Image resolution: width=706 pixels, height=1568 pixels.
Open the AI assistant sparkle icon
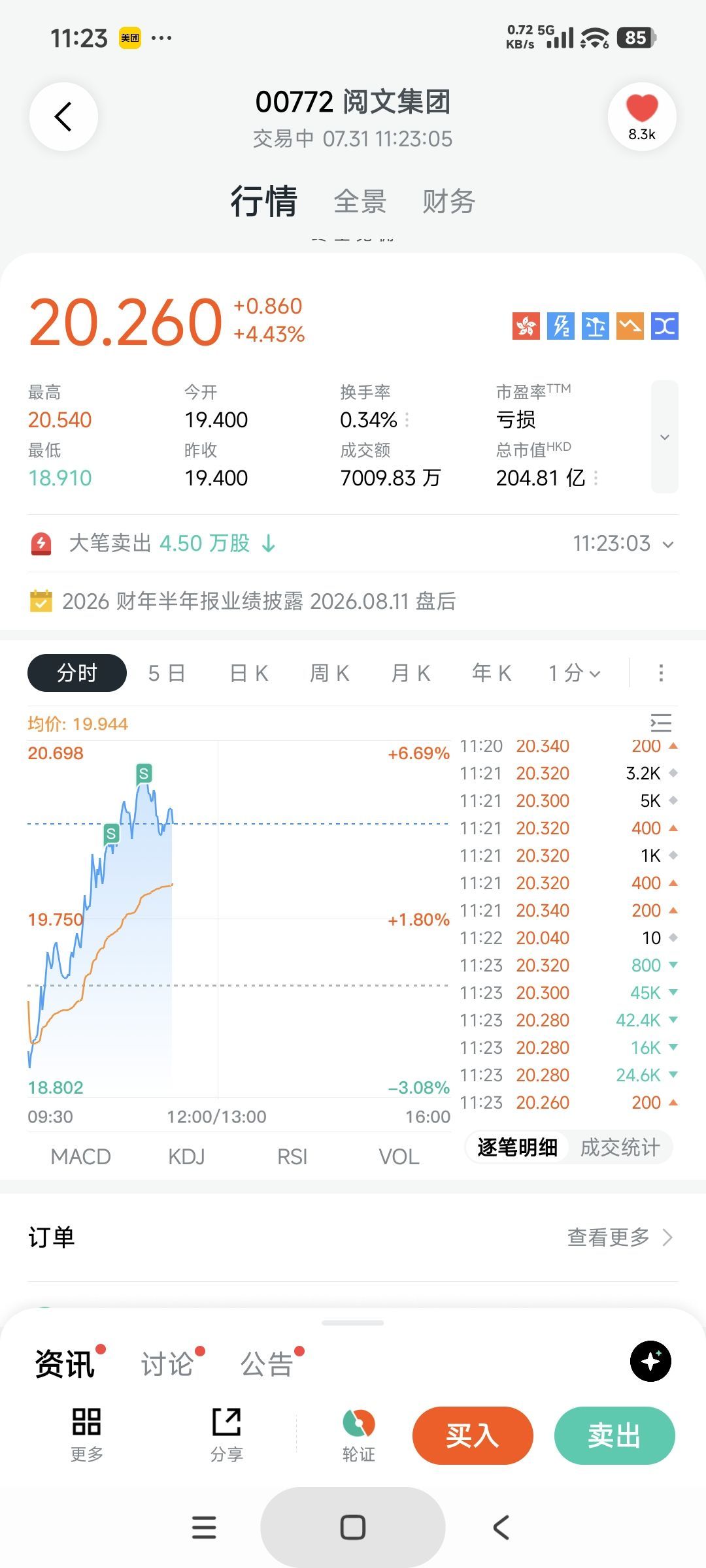pyautogui.click(x=650, y=1361)
